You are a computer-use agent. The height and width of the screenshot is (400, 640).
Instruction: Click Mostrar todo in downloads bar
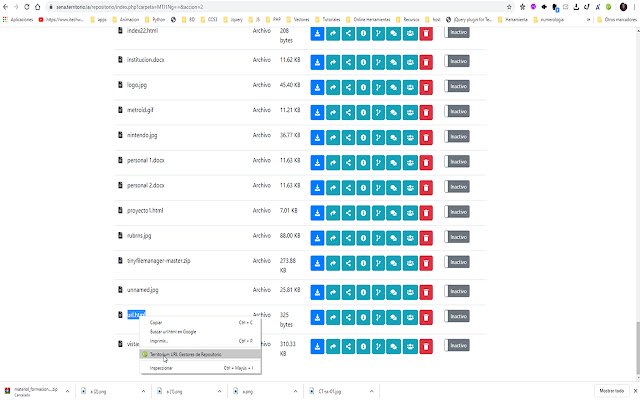611,391
